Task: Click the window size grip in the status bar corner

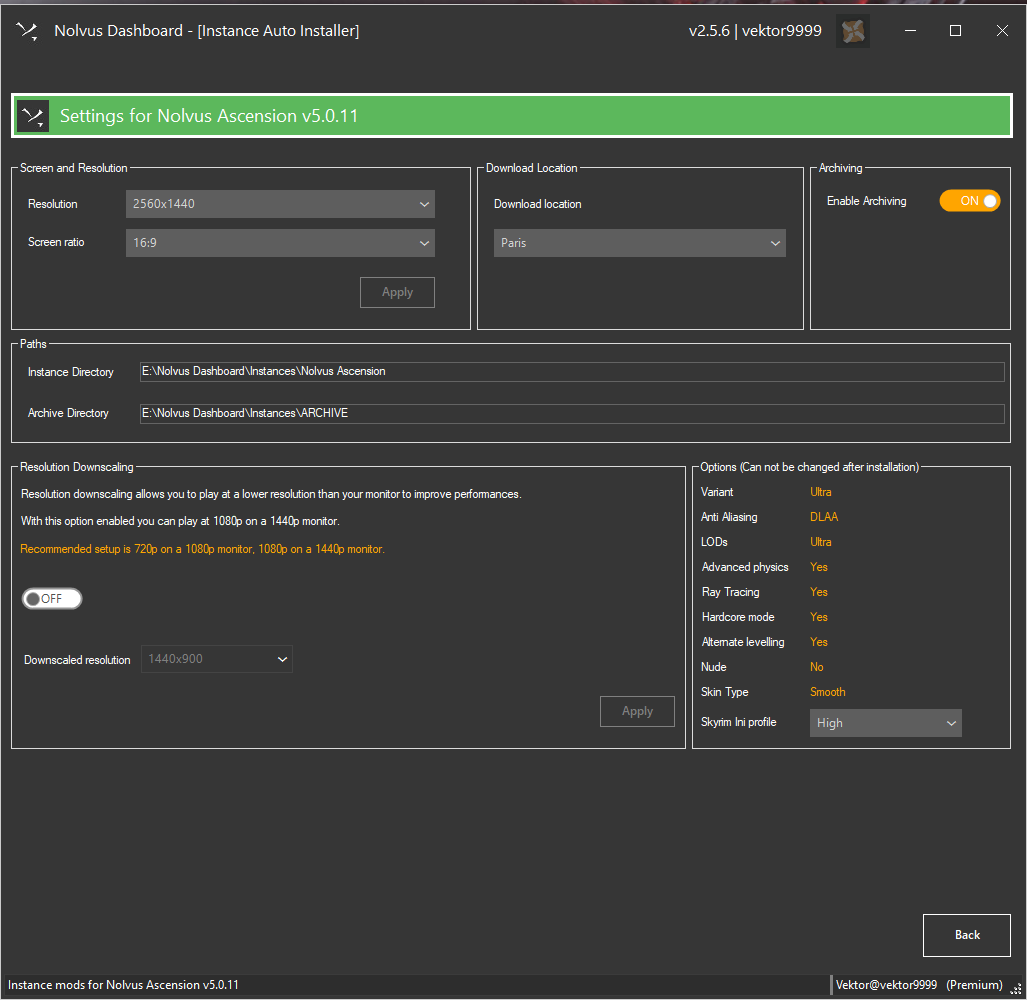Action: click(1016, 989)
